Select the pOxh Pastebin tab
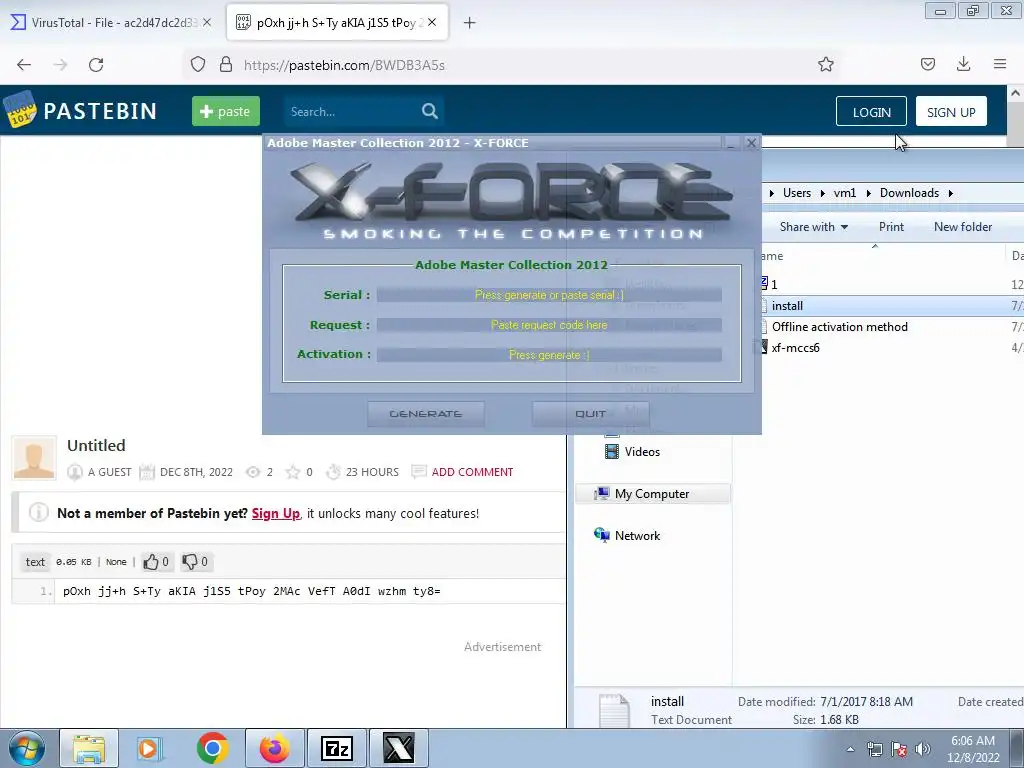This screenshot has height=768, width=1024. 337,22
